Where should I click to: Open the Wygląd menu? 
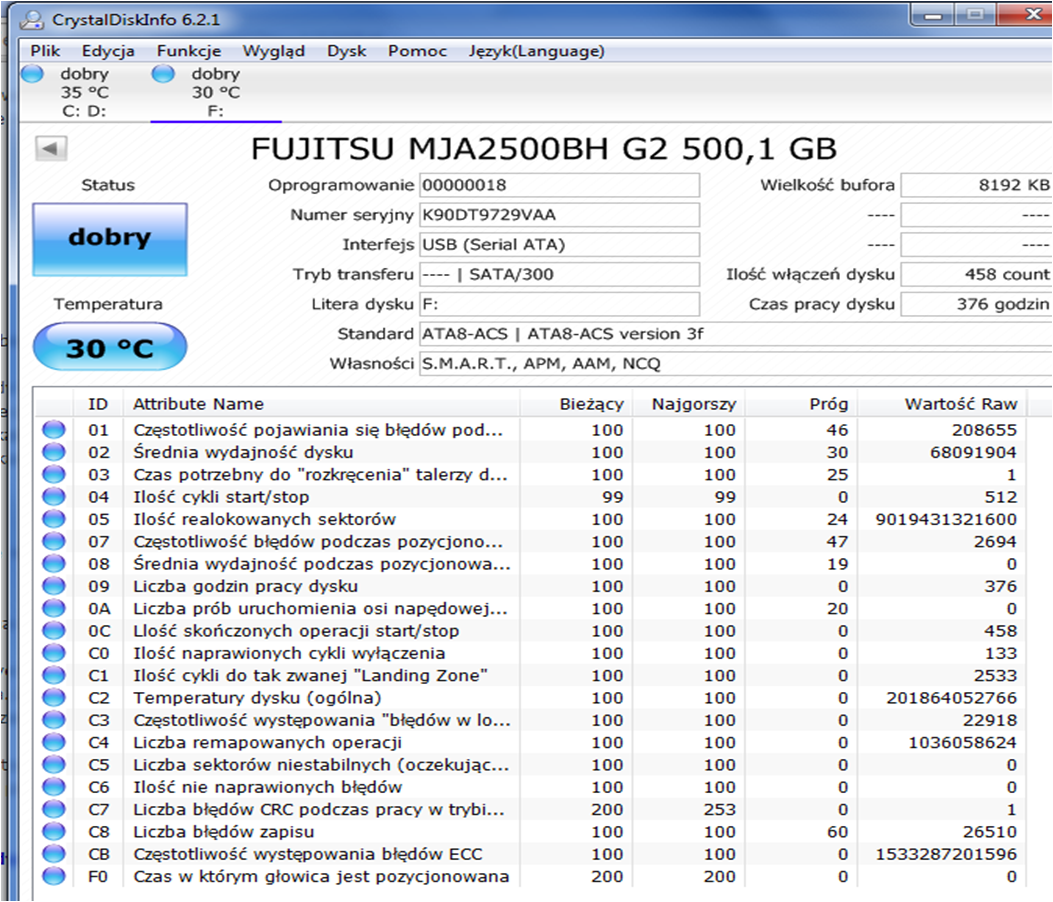(273, 51)
